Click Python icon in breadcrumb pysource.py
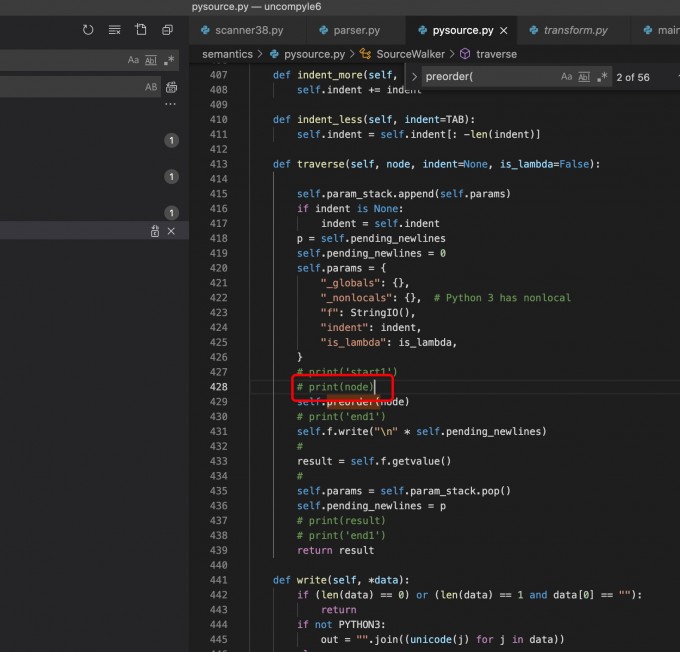 click(x=274, y=54)
